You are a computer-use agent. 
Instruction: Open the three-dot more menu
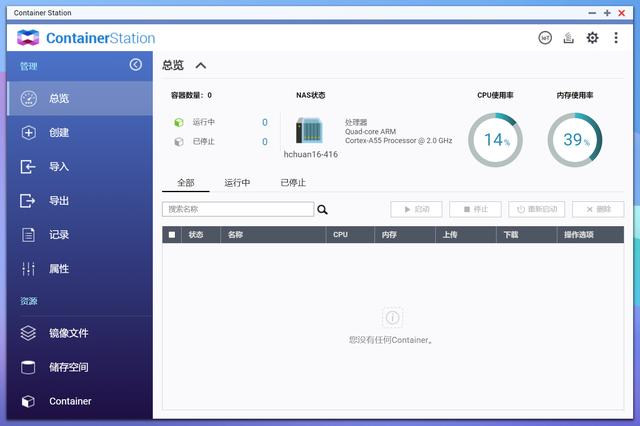point(616,38)
